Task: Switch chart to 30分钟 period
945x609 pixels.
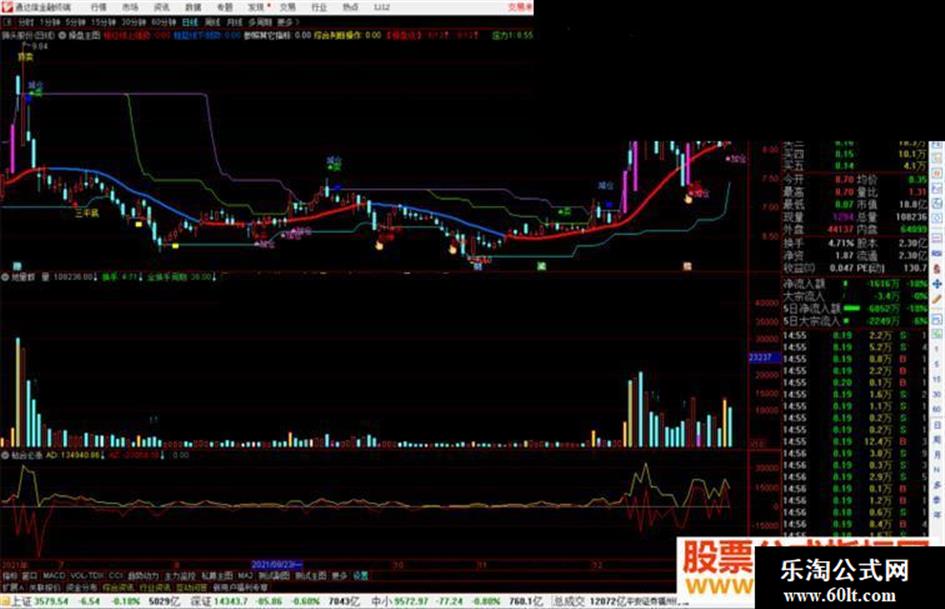Action: point(134,22)
